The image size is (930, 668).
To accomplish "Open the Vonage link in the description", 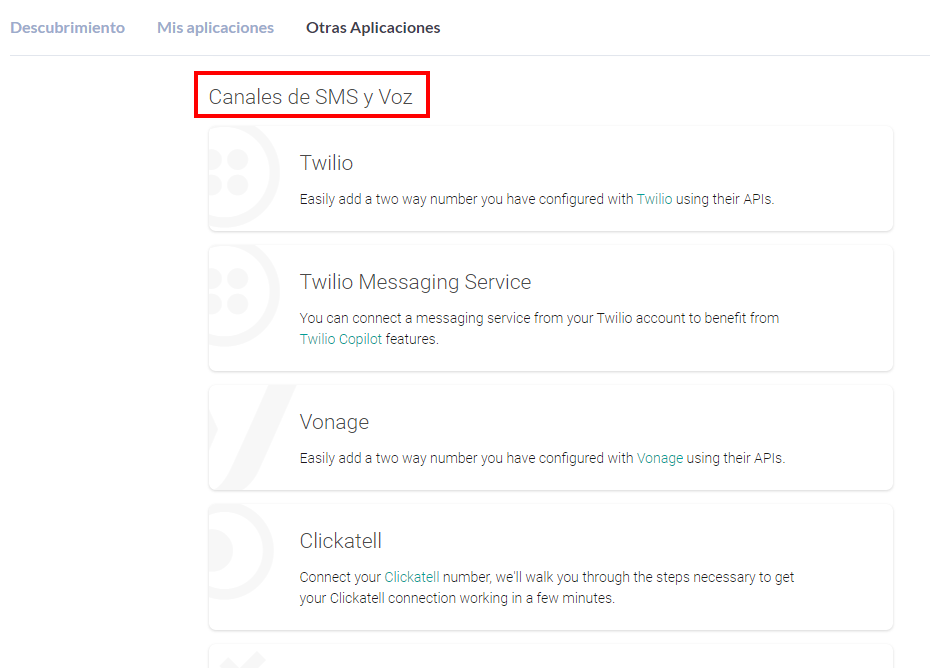I will pyautogui.click(x=660, y=459).
